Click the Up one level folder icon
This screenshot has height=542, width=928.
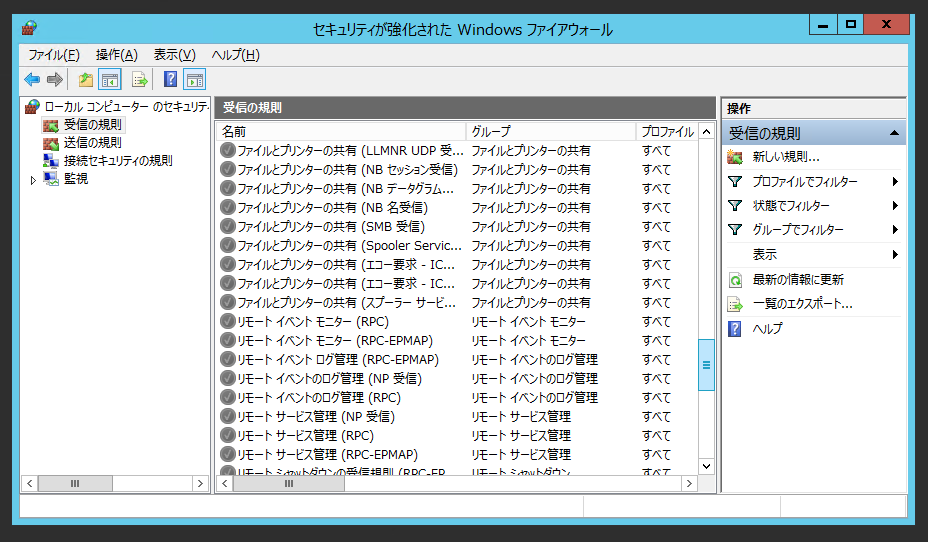86,79
